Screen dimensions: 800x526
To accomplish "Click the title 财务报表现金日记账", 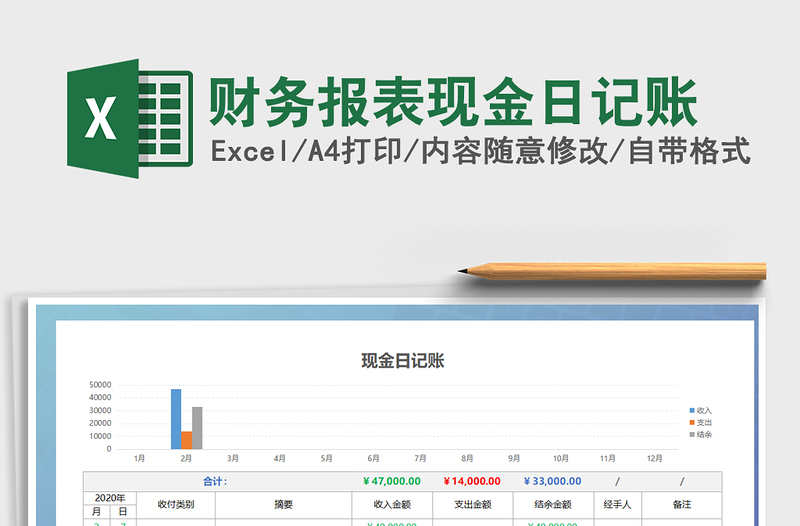I will pos(453,102).
